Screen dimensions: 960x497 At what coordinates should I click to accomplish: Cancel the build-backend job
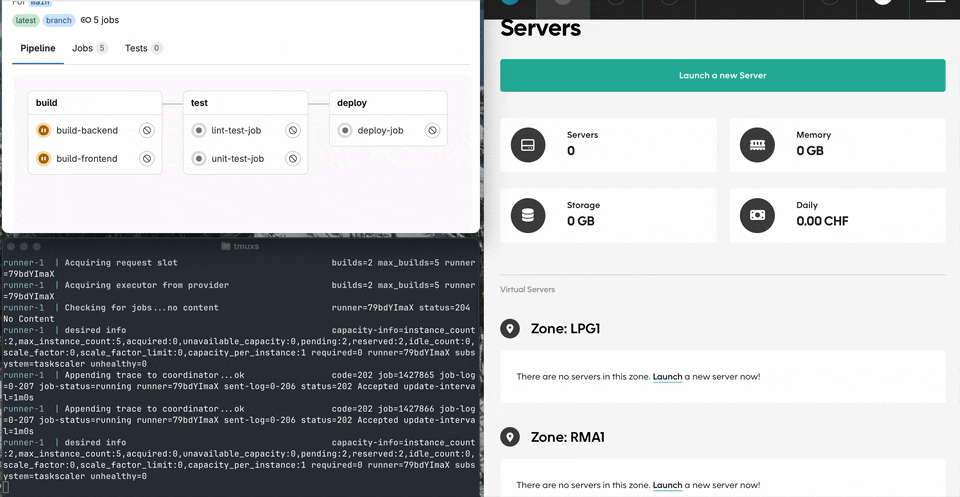[146, 130]
